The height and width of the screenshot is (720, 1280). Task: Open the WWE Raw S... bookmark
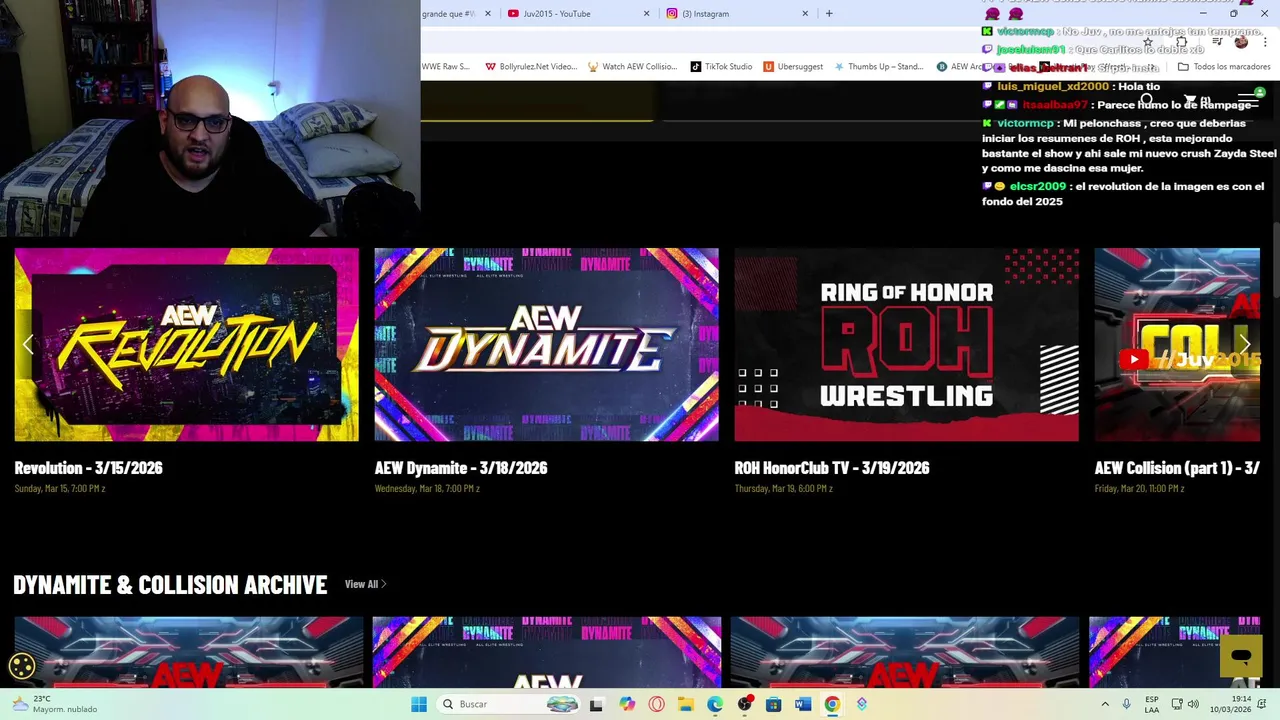point(445,67)
